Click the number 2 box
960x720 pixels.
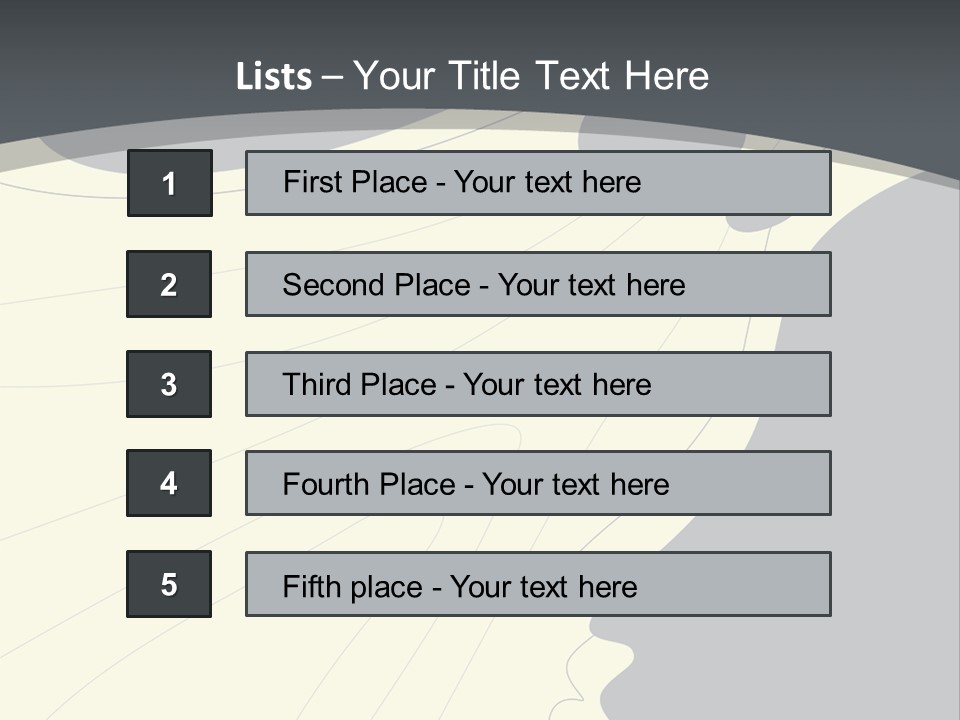169,284
